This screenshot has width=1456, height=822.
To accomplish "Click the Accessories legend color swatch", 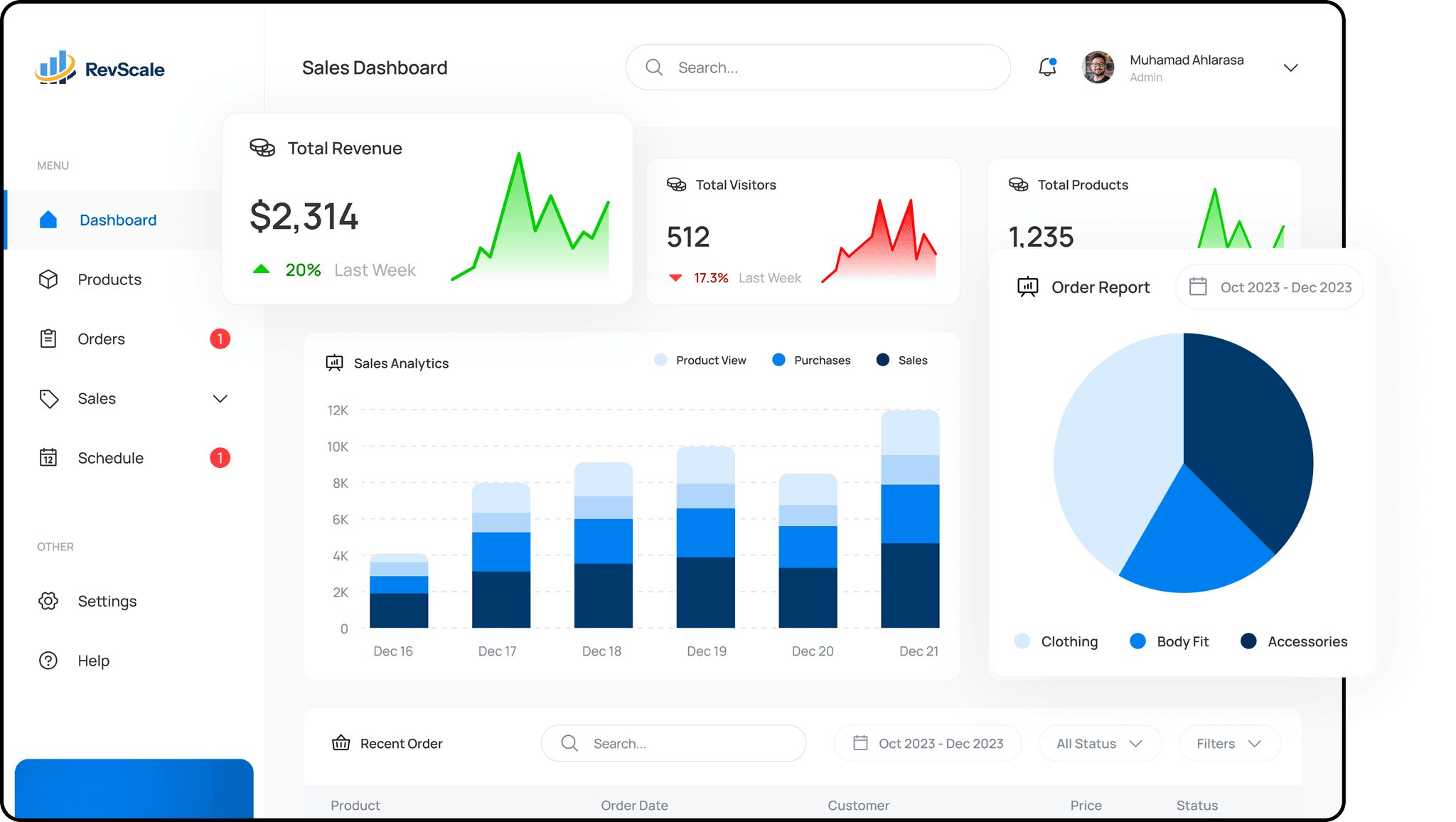I will coord(1248,641).
